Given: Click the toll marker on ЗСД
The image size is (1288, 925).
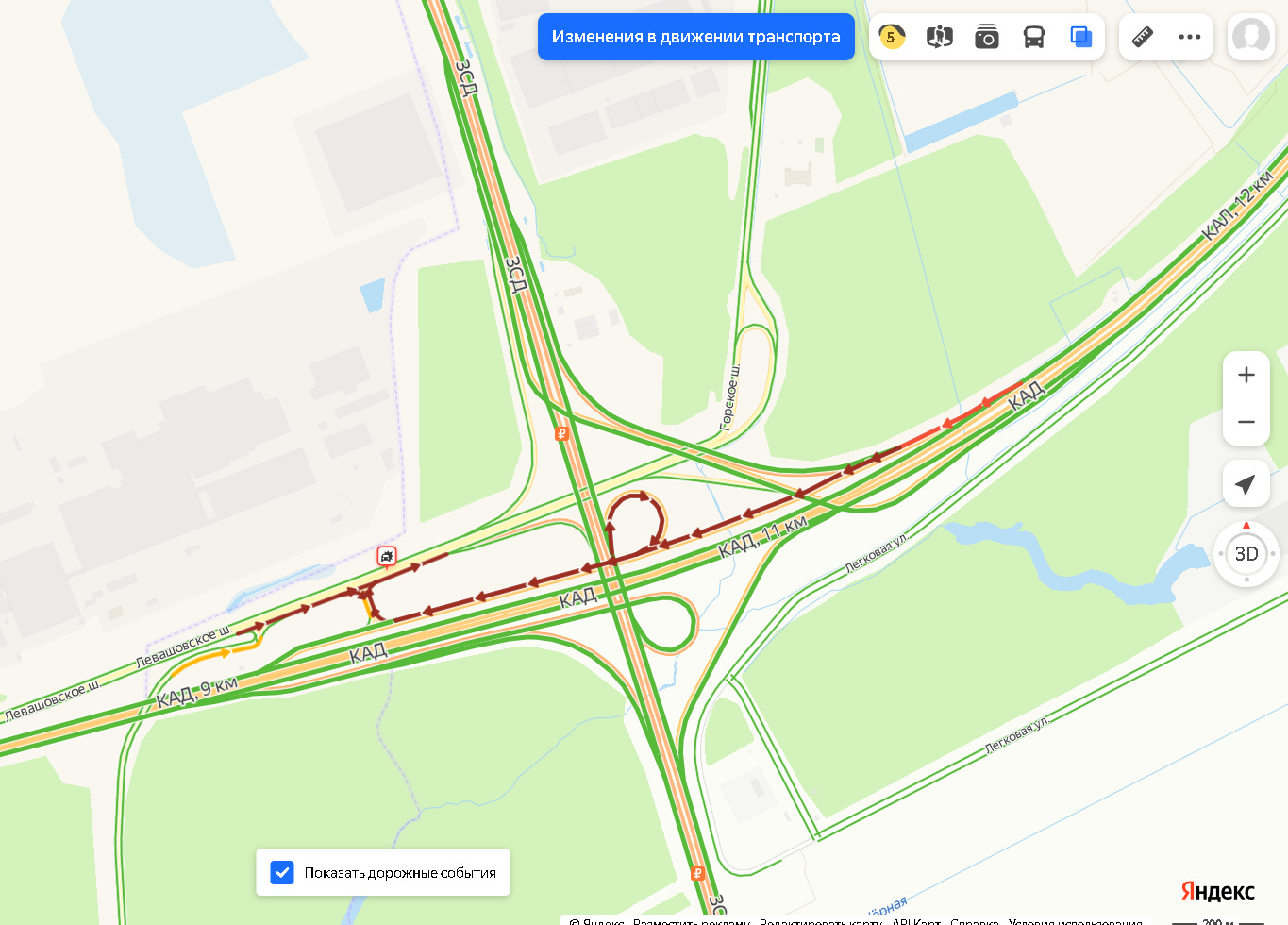Looking at the screenshot, I should pyautogui.click(x=561, y=434).
